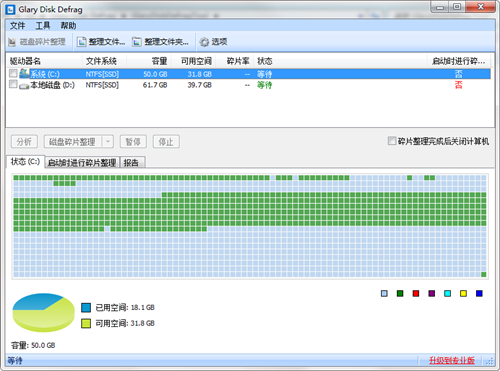The height and width of the screenshot is (371, 500).
Task: Click the 系统 (C:) drive icon
Action: click(x=24, y=73)
